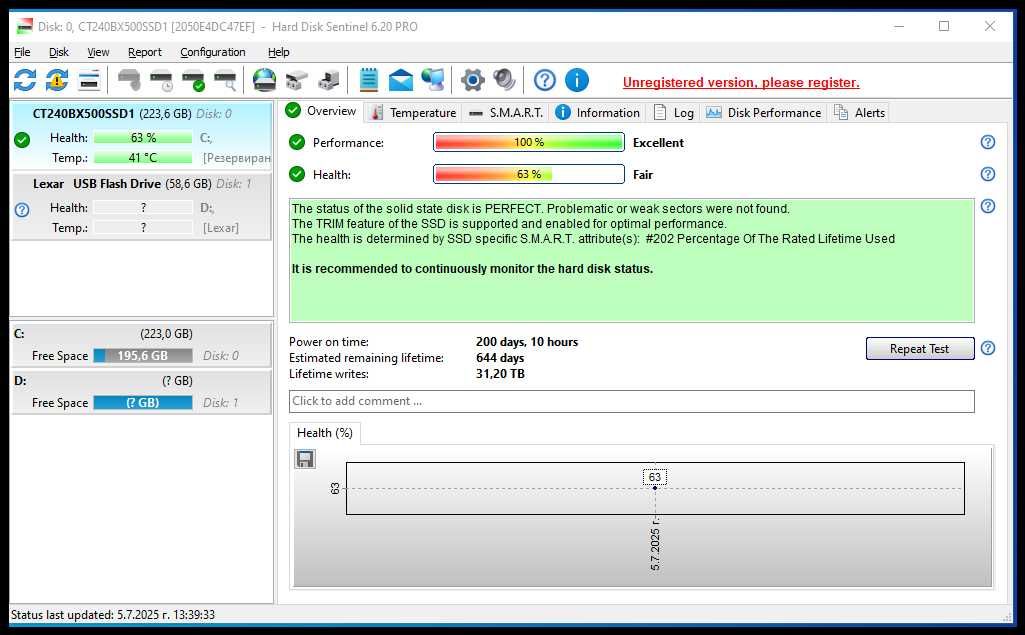Click the D: free space (? GB) bar
The height and width of the screenshot is (635, 1025).
tap(143, 403)
